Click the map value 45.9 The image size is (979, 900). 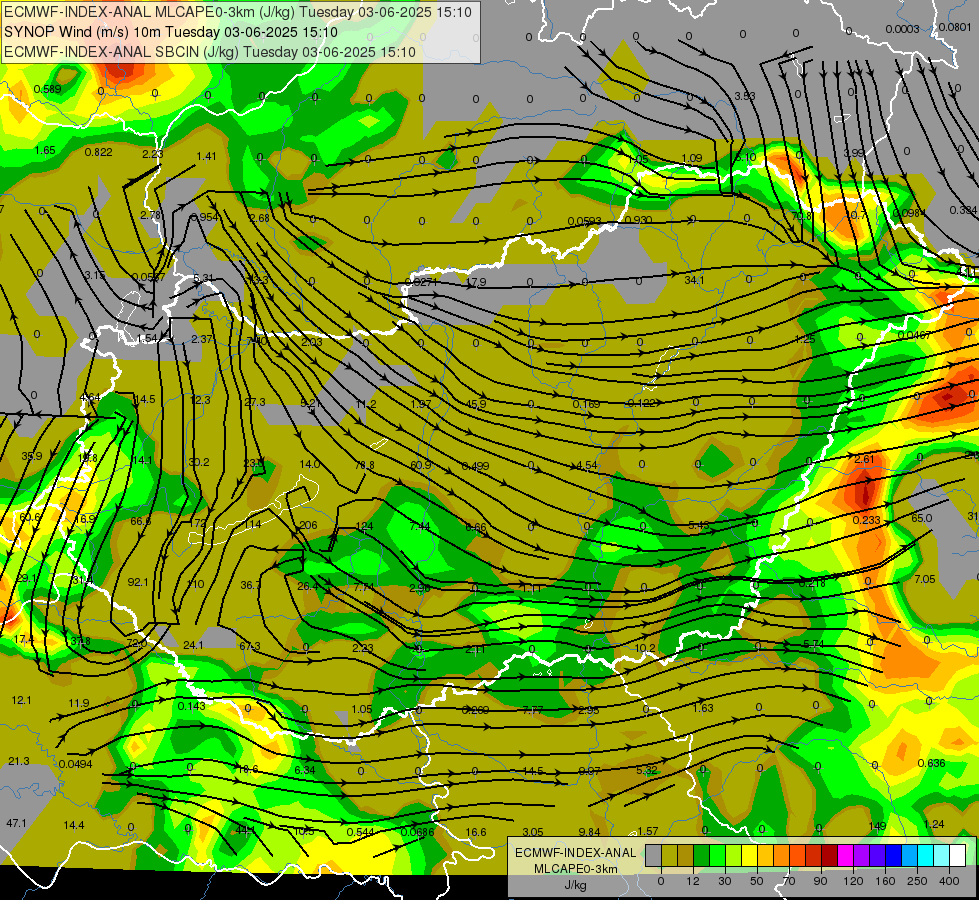pyautogui.click(x=476, y=404)
